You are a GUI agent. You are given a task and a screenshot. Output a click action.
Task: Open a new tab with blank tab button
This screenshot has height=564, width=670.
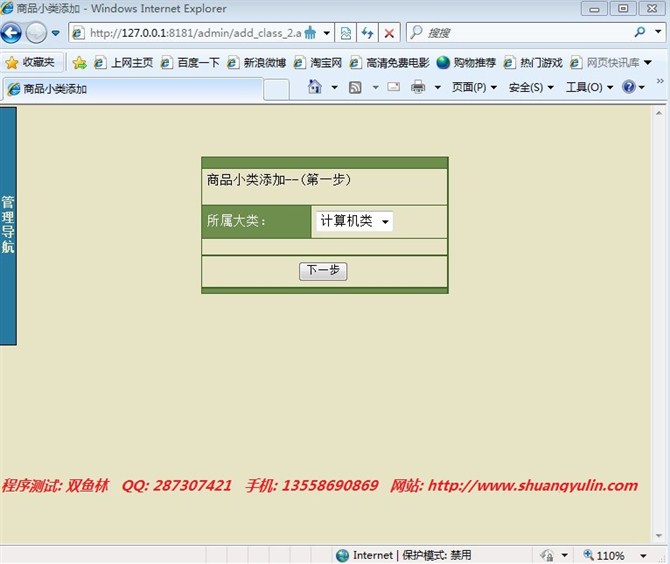tap(276, 90)
